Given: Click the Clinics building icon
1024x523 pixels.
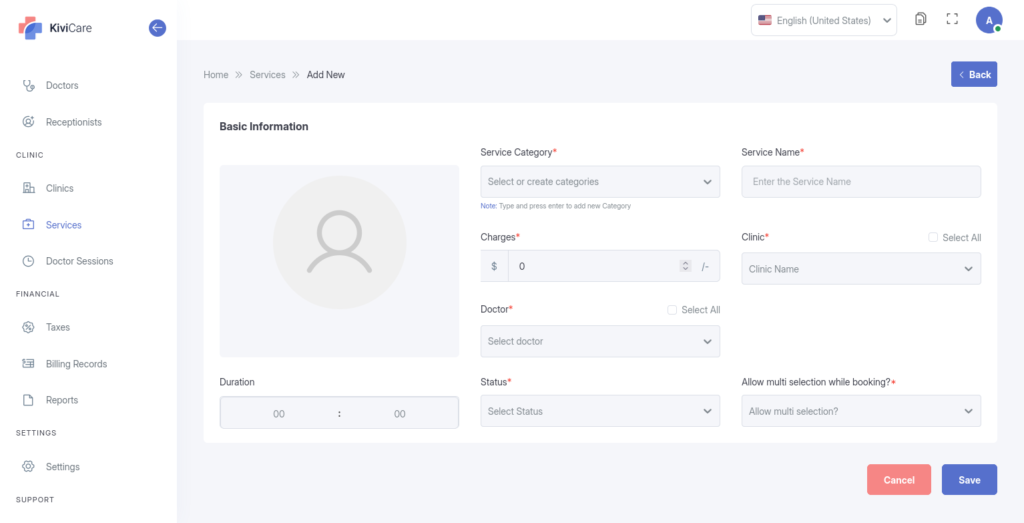Looking at the screenshot, I should tap(28, 188).
